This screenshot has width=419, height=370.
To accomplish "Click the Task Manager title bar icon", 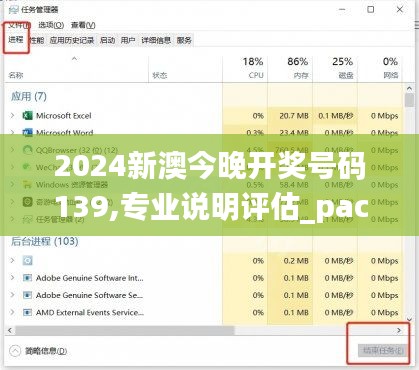I will 14,10.
